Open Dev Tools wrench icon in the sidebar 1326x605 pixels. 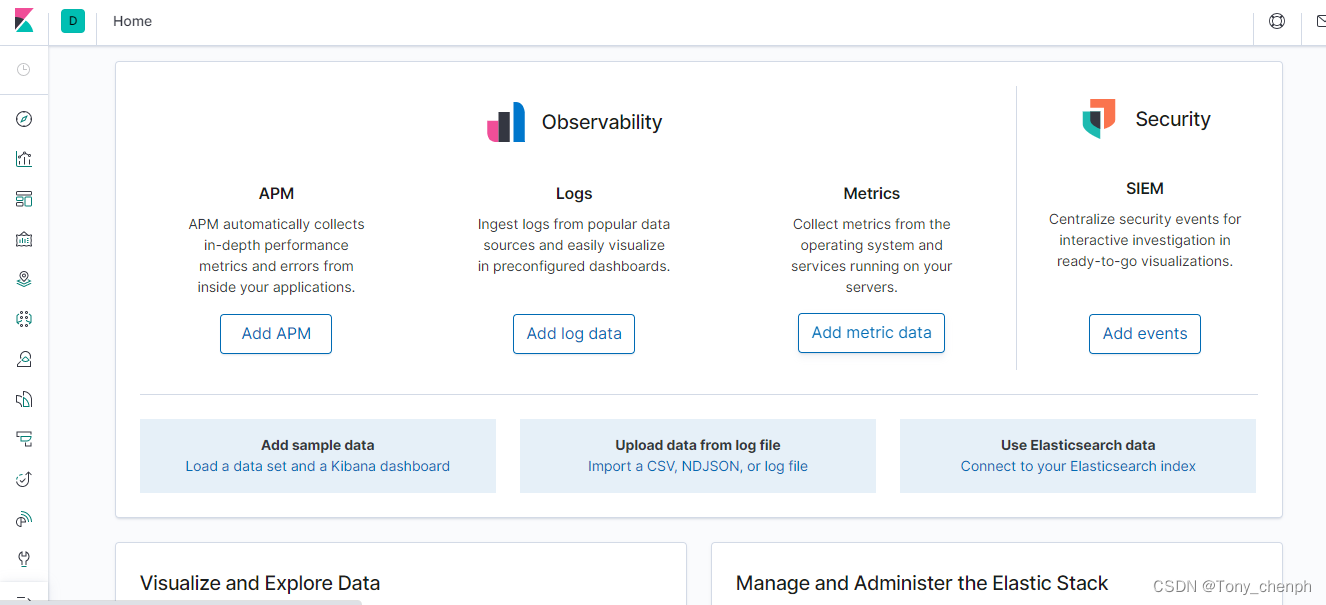point(24,559)
